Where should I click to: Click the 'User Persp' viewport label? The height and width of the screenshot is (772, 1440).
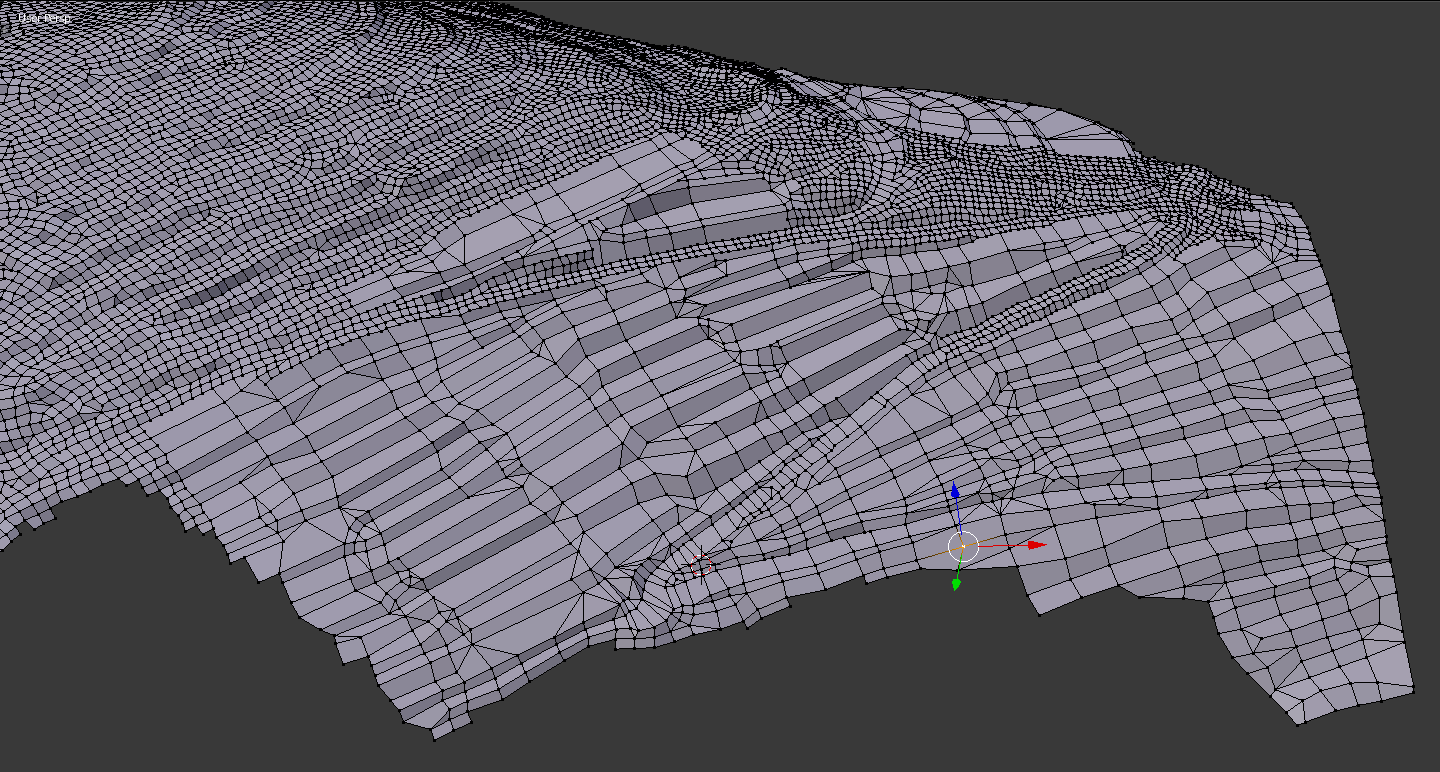coord(42,18)
